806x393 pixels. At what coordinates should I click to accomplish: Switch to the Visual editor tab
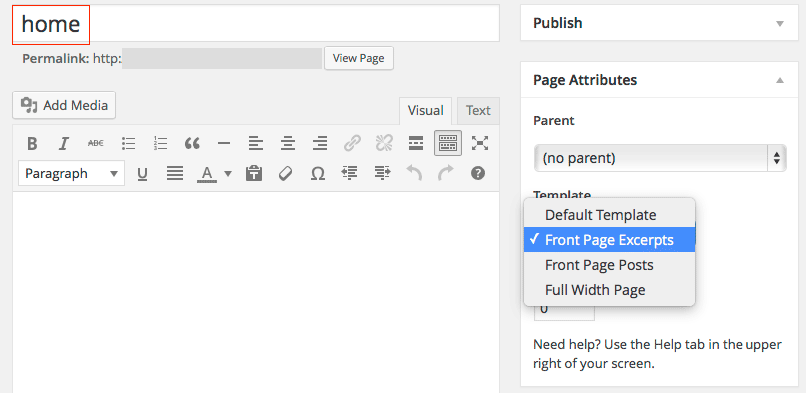(x=425, y=110)
